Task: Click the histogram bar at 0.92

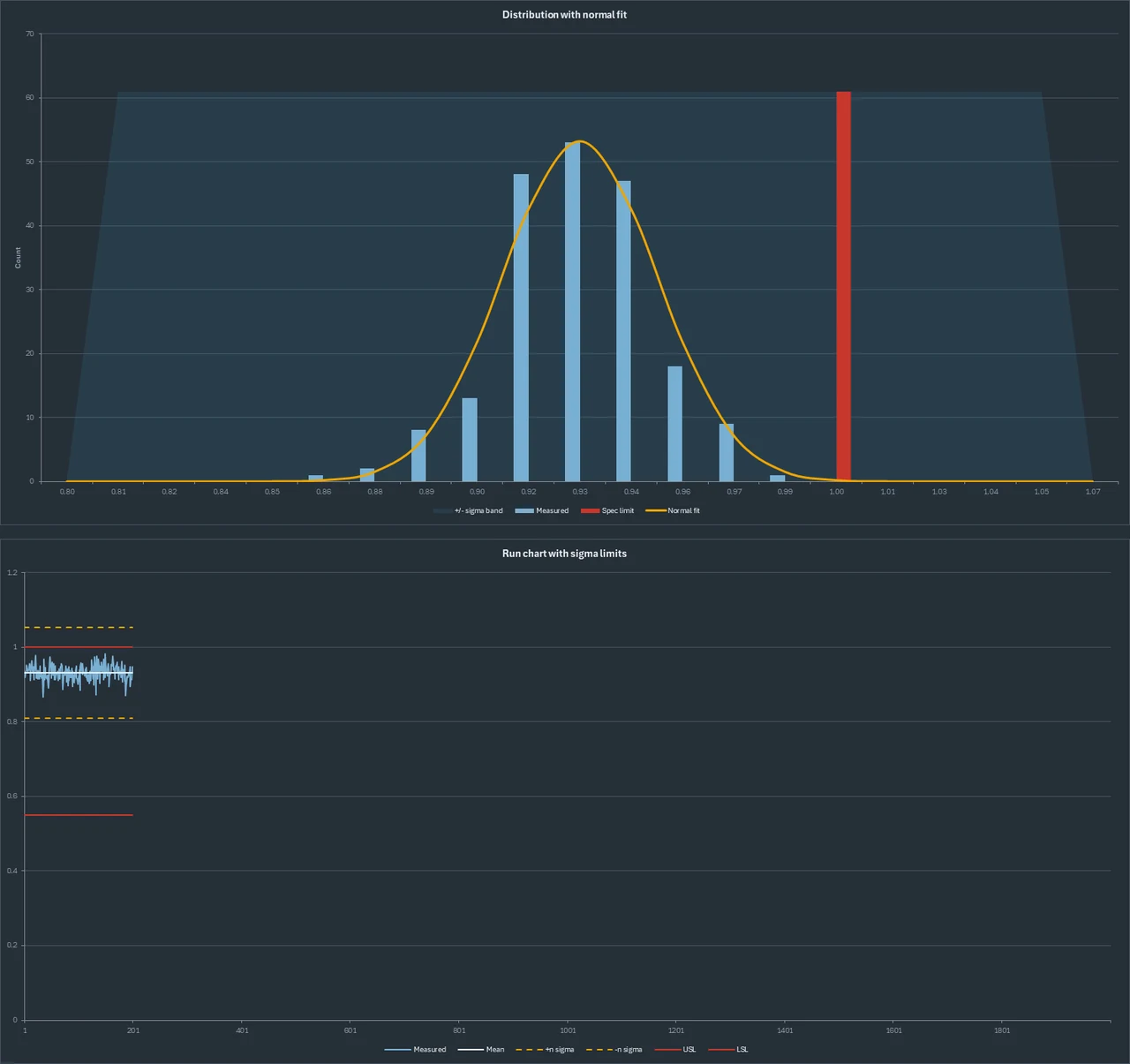Action: point(521,328)
